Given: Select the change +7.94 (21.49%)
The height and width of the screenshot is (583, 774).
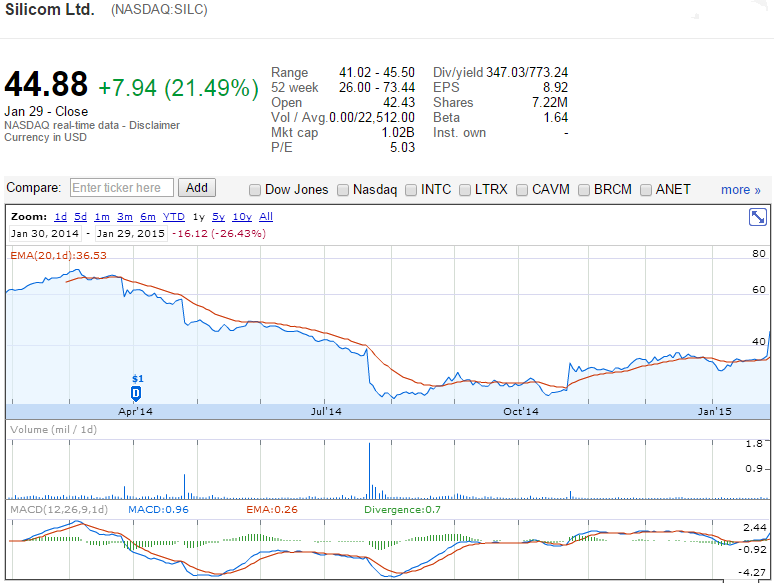Looking at the screenshot, I should (x=178, y=88).
